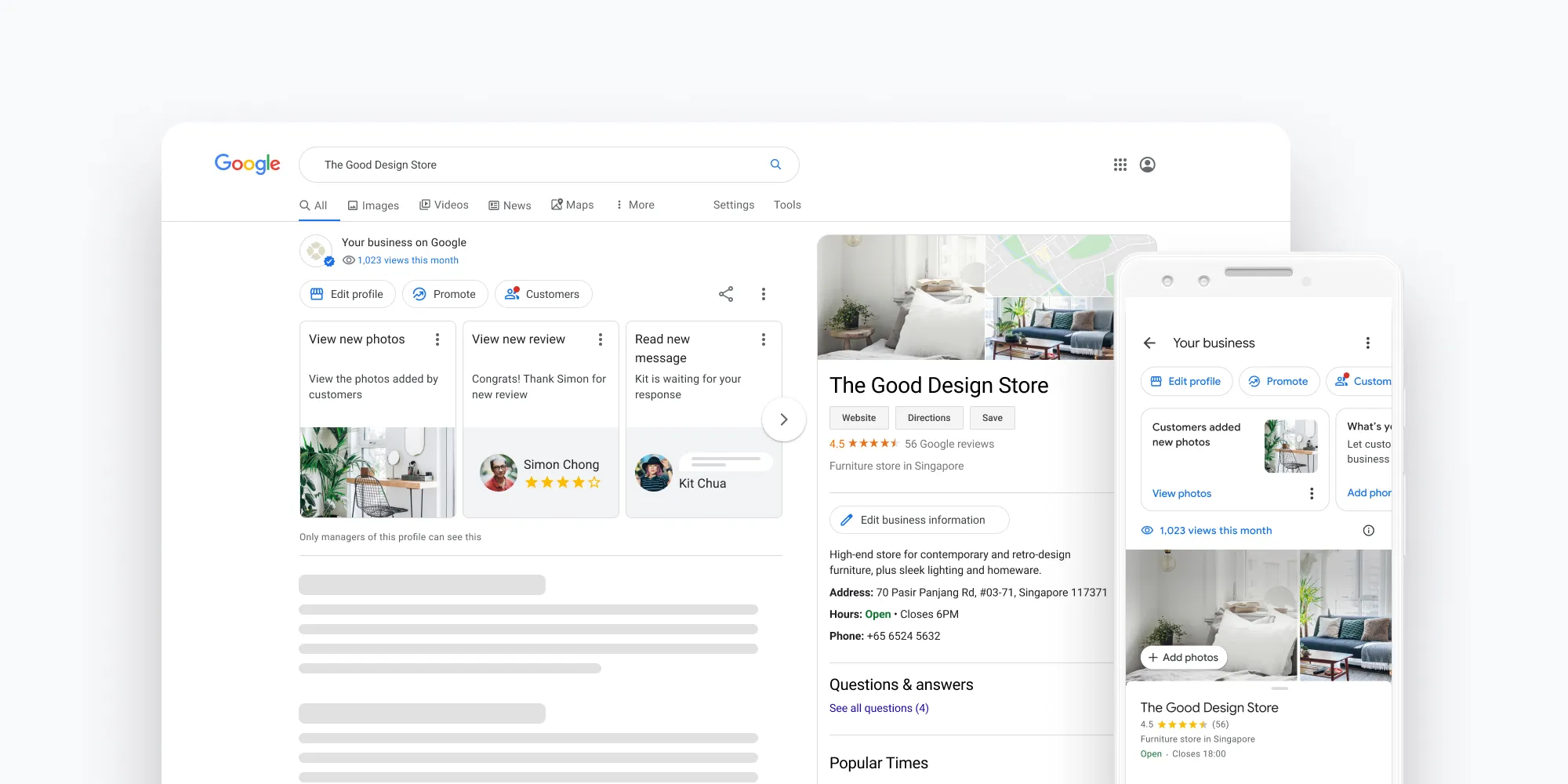1568x784 pixels.
Task: Click the phone number +65 6524 5632
Action: (903, 636)
